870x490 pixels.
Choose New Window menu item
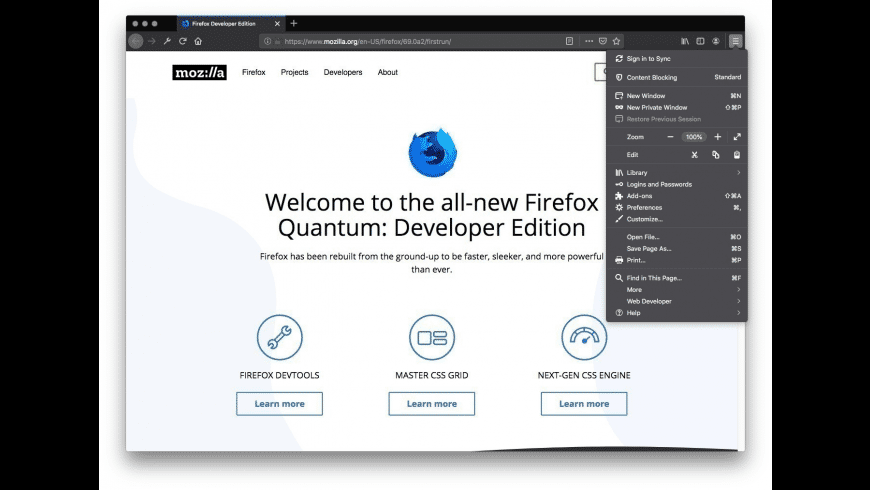pyautogui.click(x=677, y=95)
